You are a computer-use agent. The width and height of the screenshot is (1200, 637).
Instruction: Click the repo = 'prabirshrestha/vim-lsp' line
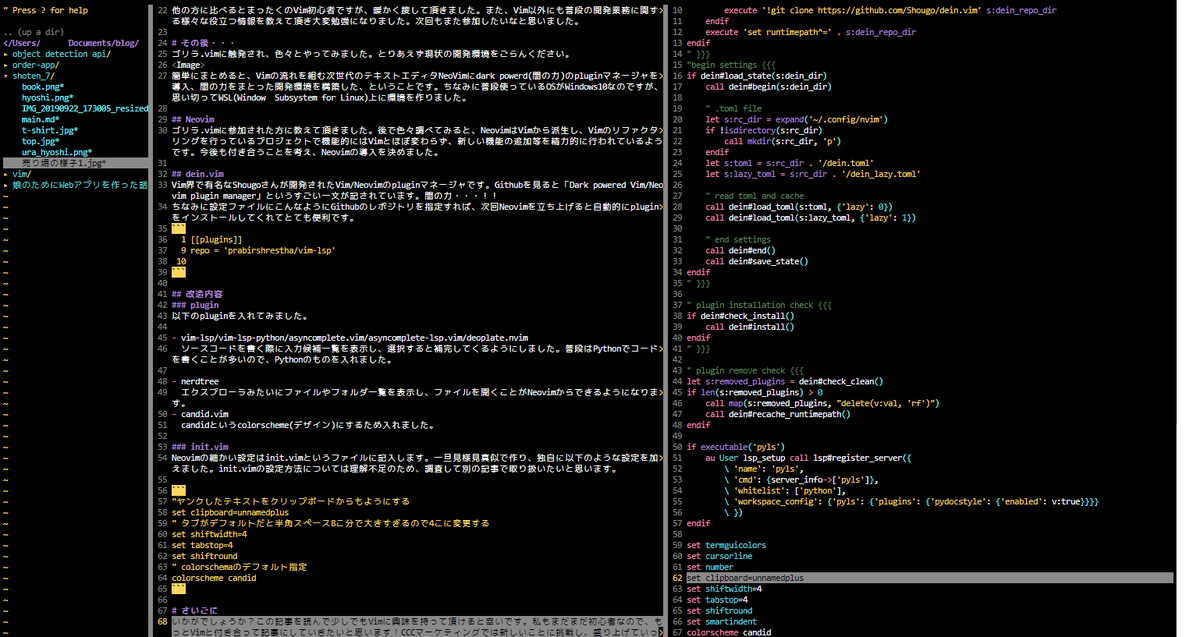264,250
